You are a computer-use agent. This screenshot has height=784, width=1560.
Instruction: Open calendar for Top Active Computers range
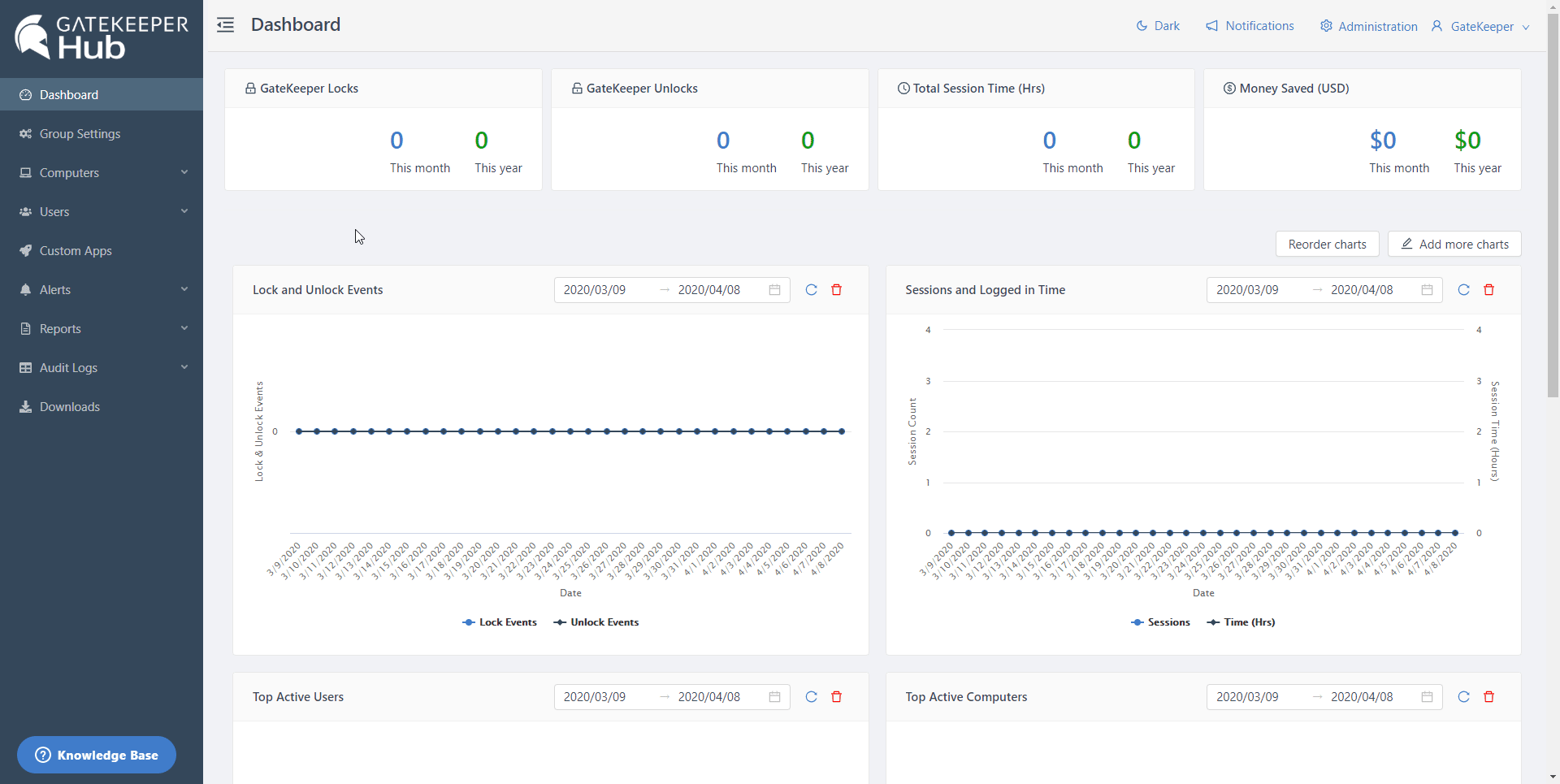pyautogui.click(x=1427, y=697)
